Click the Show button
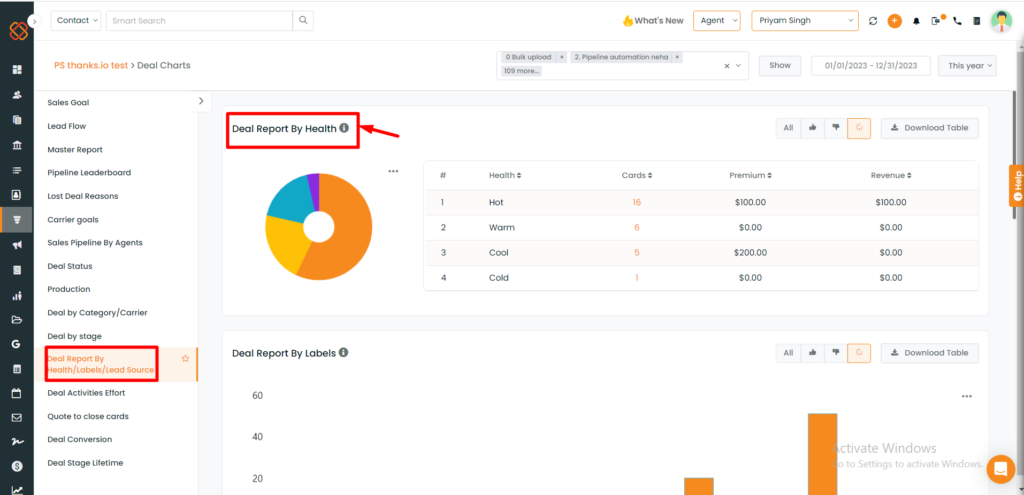This screenshot has width=1024, height=495. (780, 65)
